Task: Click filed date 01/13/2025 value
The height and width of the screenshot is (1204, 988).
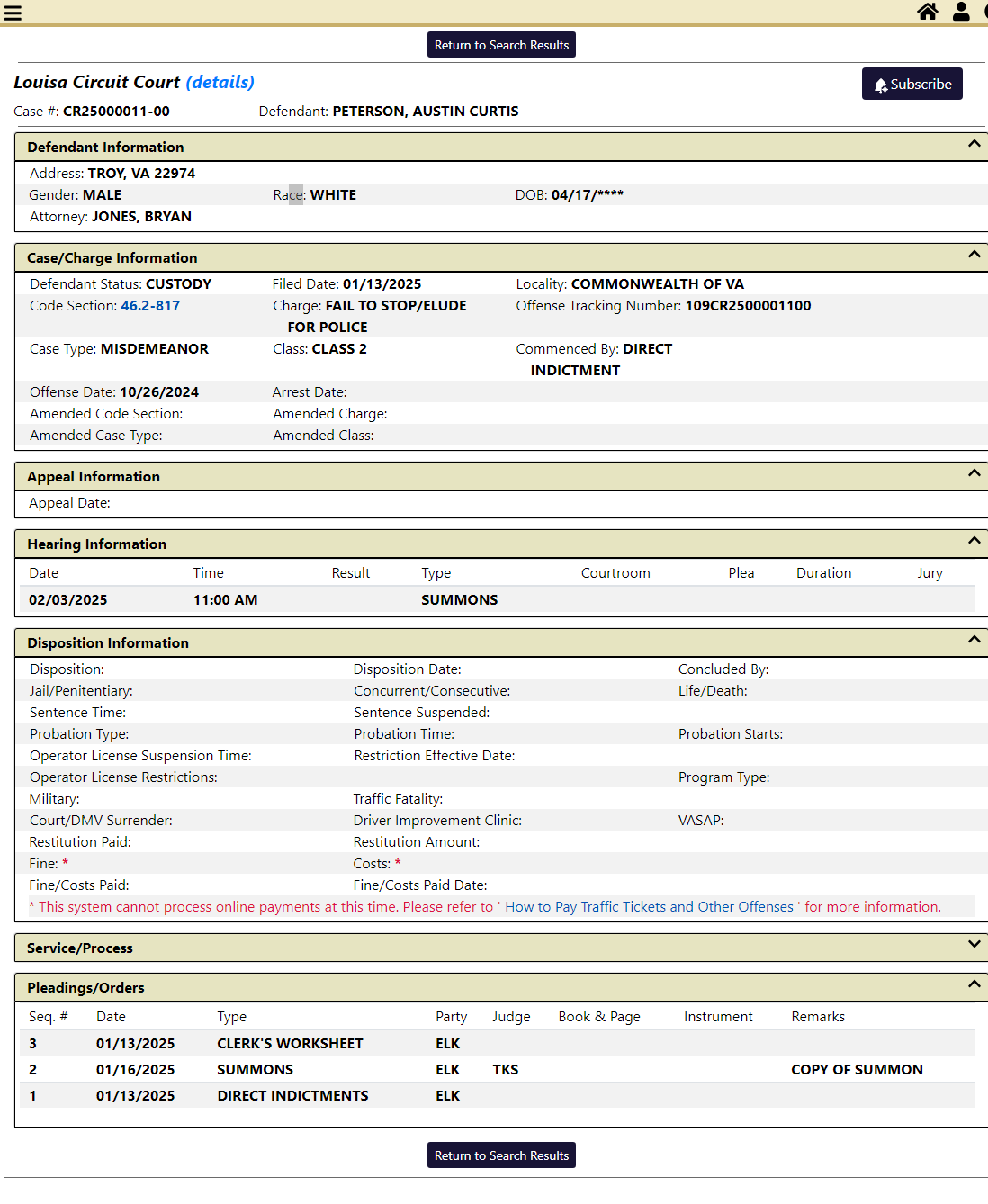Action: point(382,284)
